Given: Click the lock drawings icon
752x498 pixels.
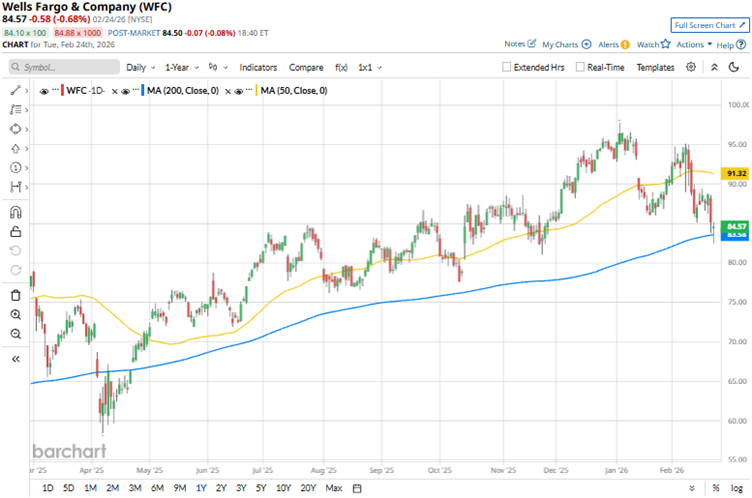Looking at the screenshot, I should [16, 232].
